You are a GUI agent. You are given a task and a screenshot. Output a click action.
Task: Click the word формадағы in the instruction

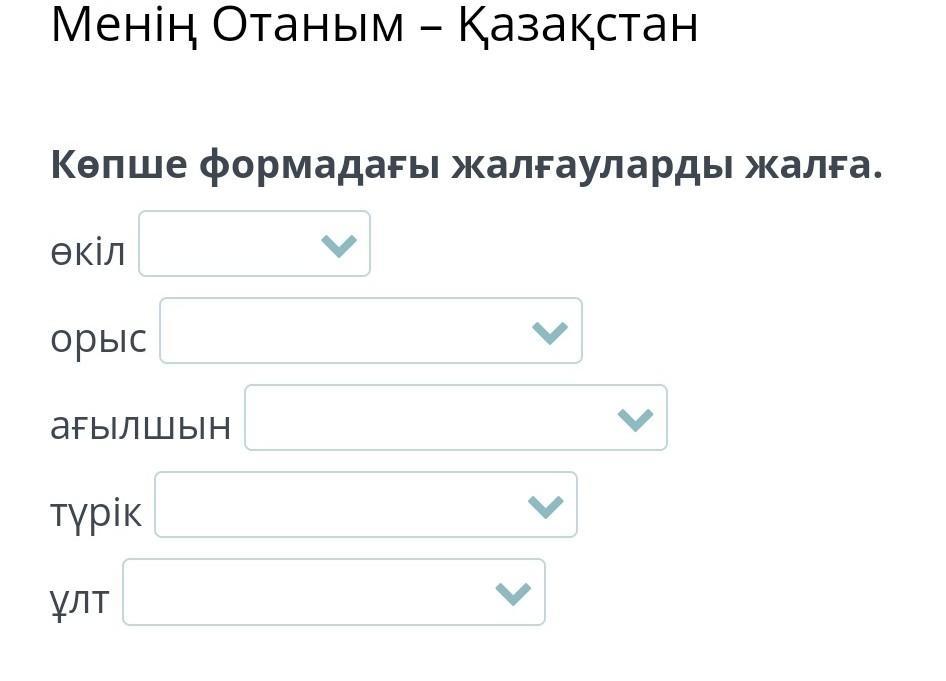[x=319, y=165]
